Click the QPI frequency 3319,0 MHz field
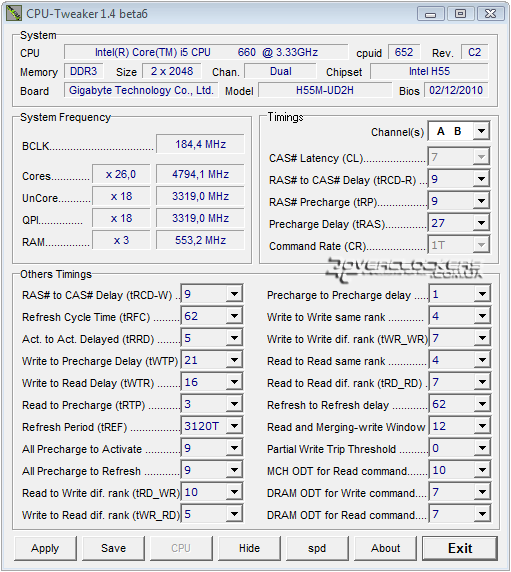 (200, 218)
